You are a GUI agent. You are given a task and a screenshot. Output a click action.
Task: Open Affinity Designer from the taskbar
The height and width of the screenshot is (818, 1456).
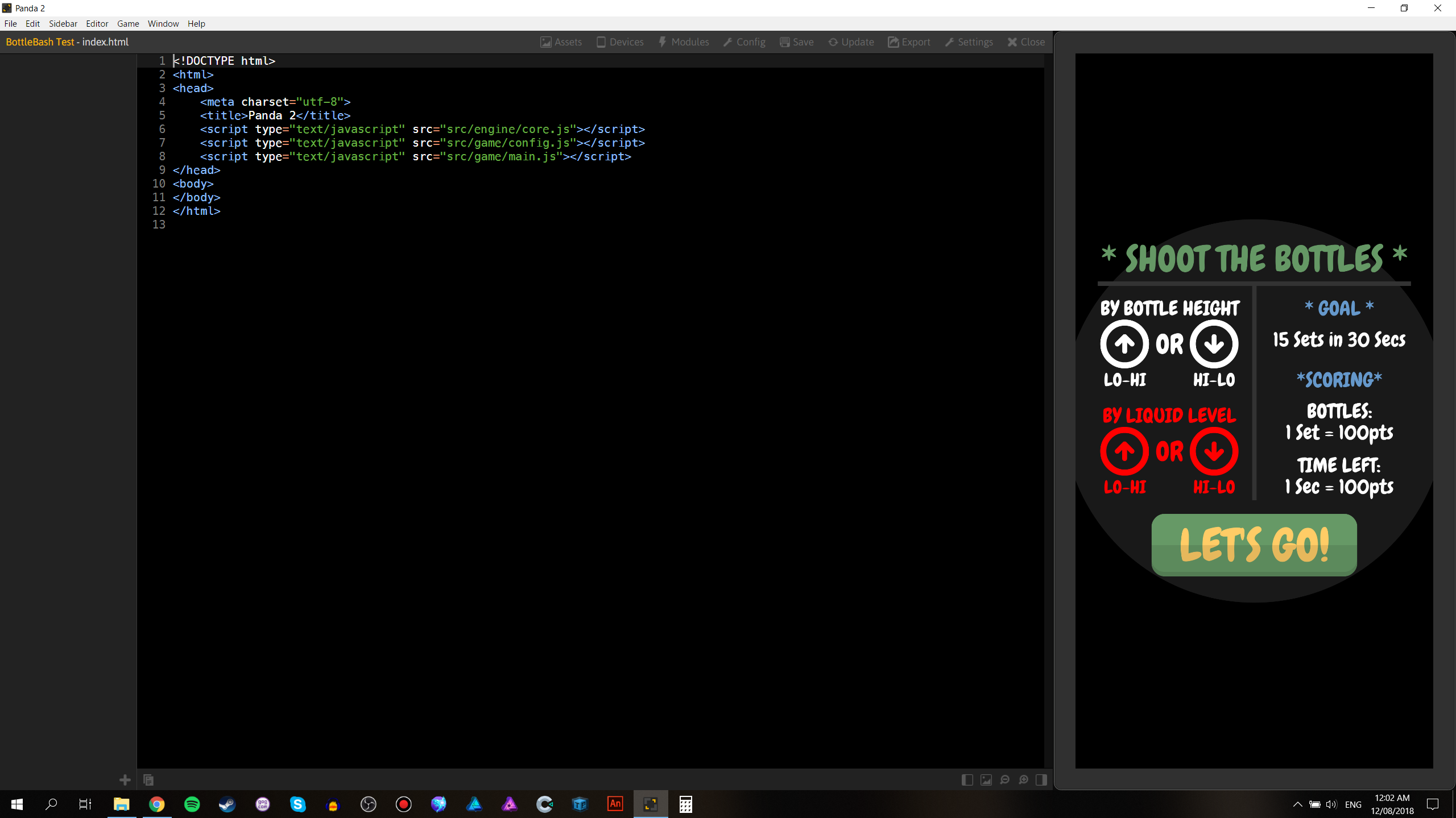[x=474, y=804]
